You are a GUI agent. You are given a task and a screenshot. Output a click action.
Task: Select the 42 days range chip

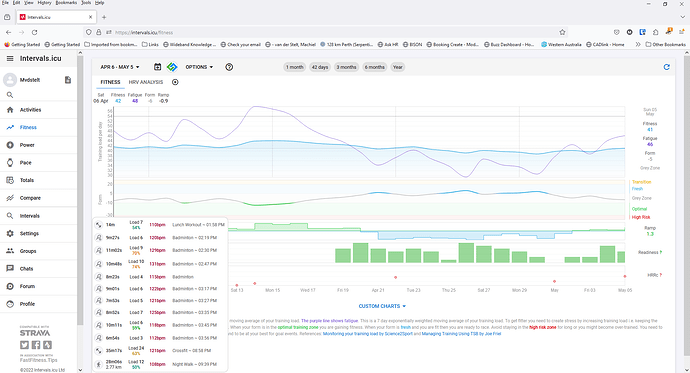[320, 67]
